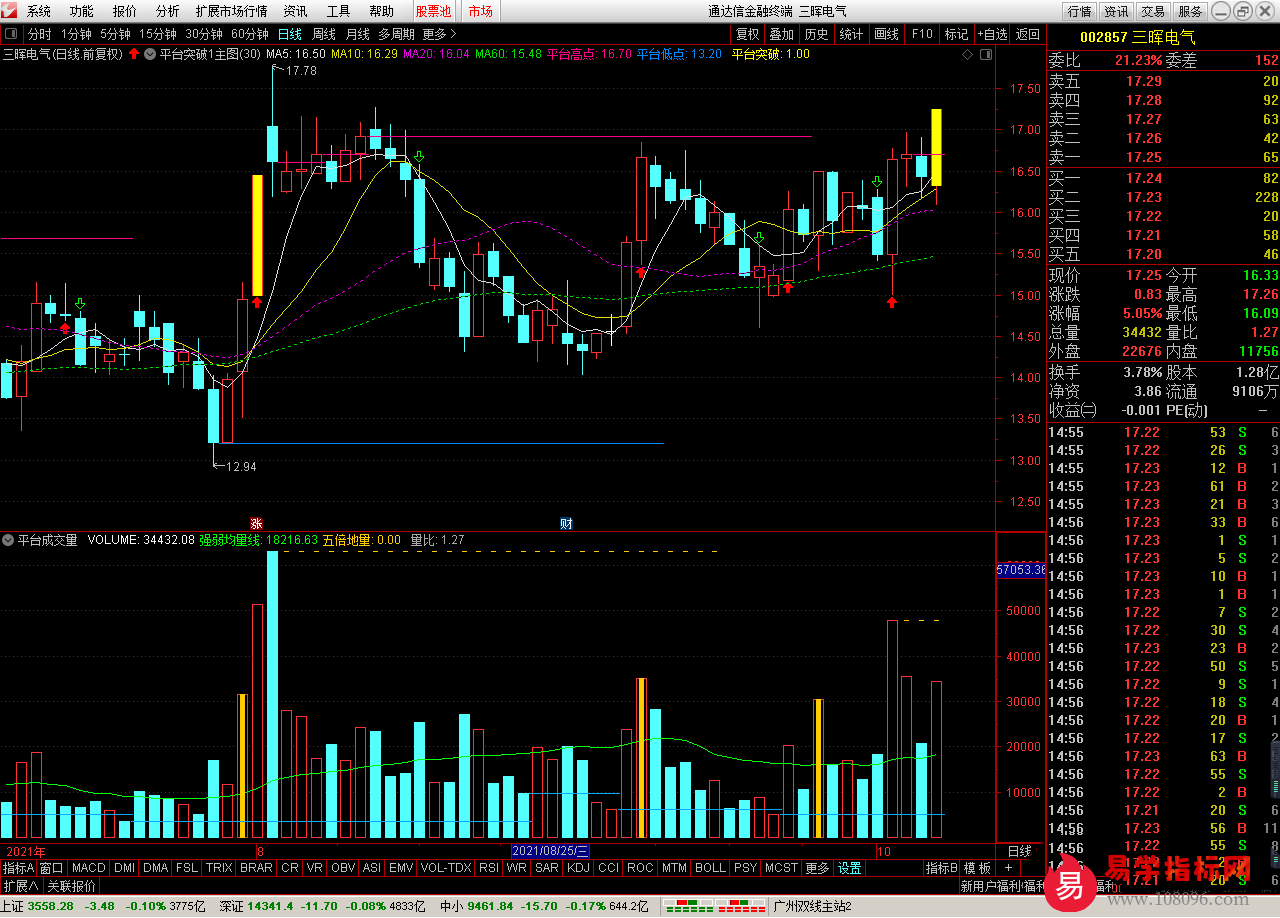Click the 2021/08/25 date marker on timeline
Viewport: 1280px width, 918px height.
click(x=551, y=850)
